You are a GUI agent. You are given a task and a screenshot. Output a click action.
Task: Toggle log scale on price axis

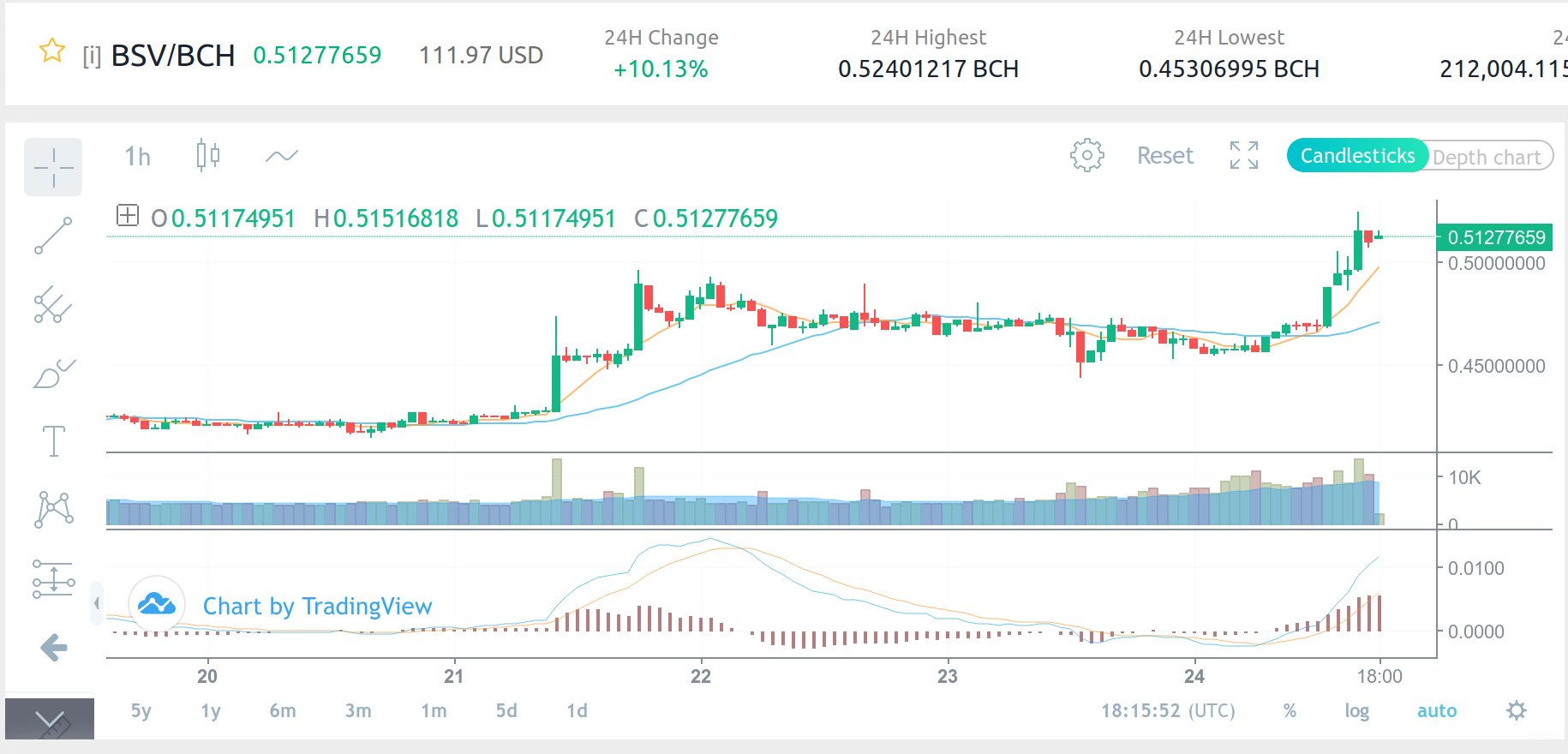(x=1356, y=710)
